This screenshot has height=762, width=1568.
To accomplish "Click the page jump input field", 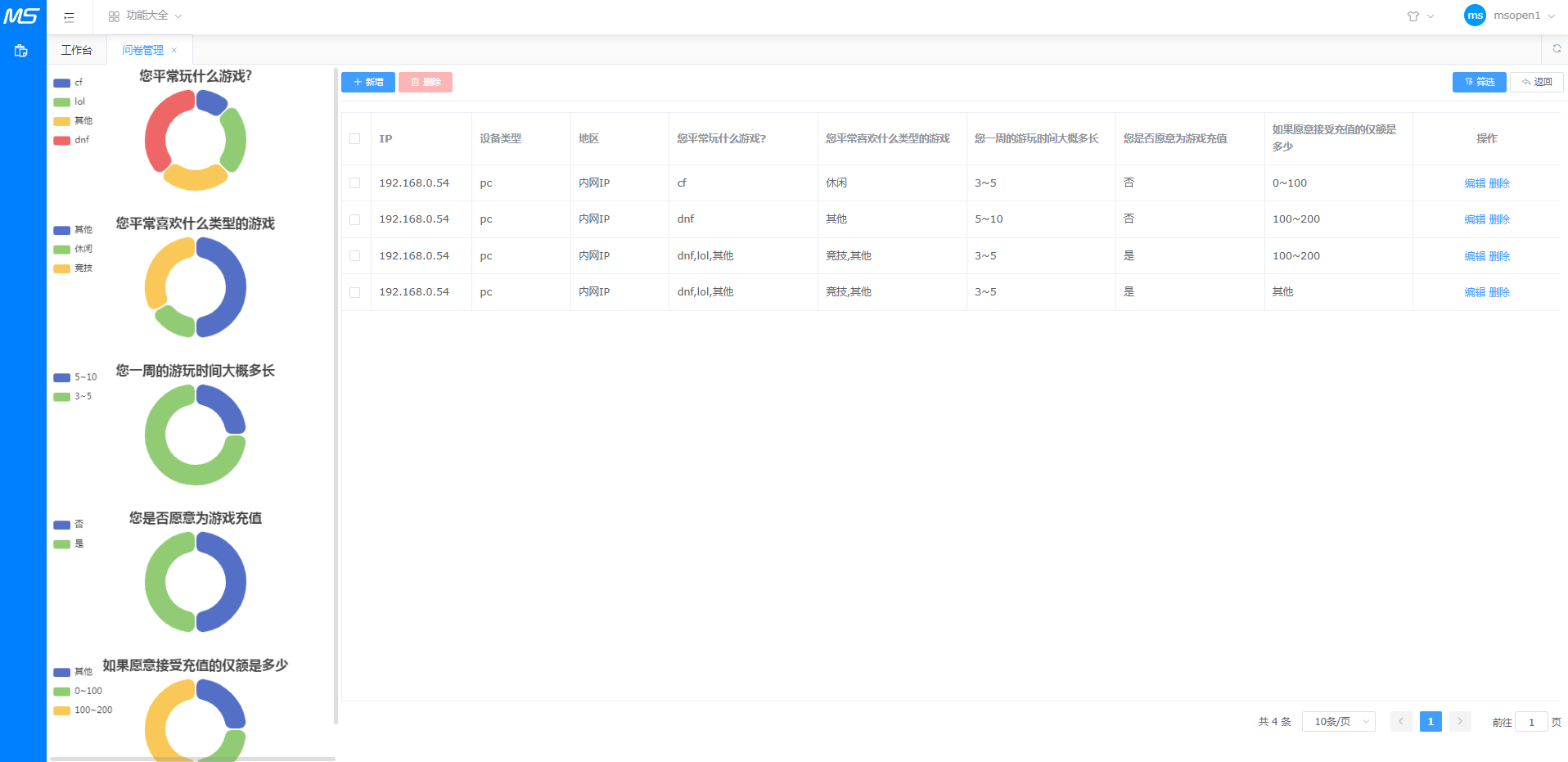I will (x=1531, y=722).
